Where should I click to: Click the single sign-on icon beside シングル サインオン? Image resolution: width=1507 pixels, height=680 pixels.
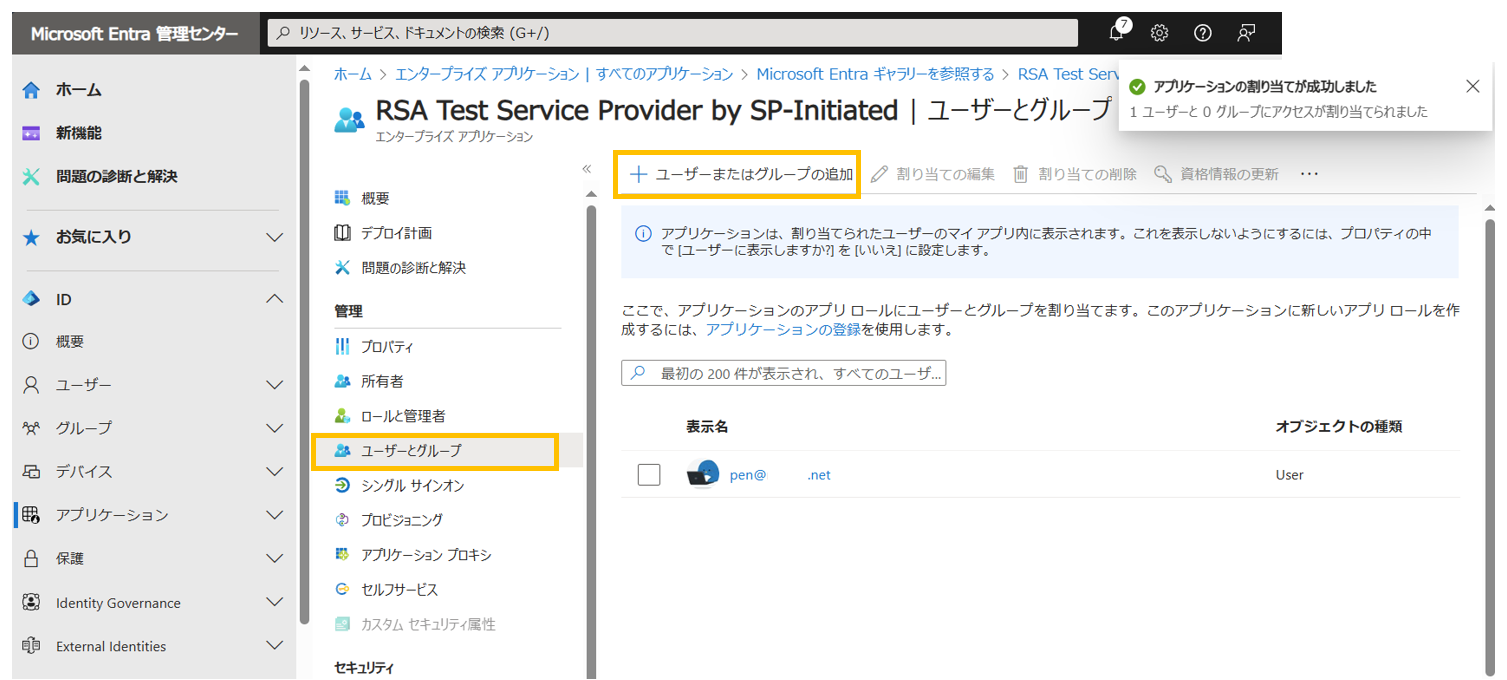[343, 485]
